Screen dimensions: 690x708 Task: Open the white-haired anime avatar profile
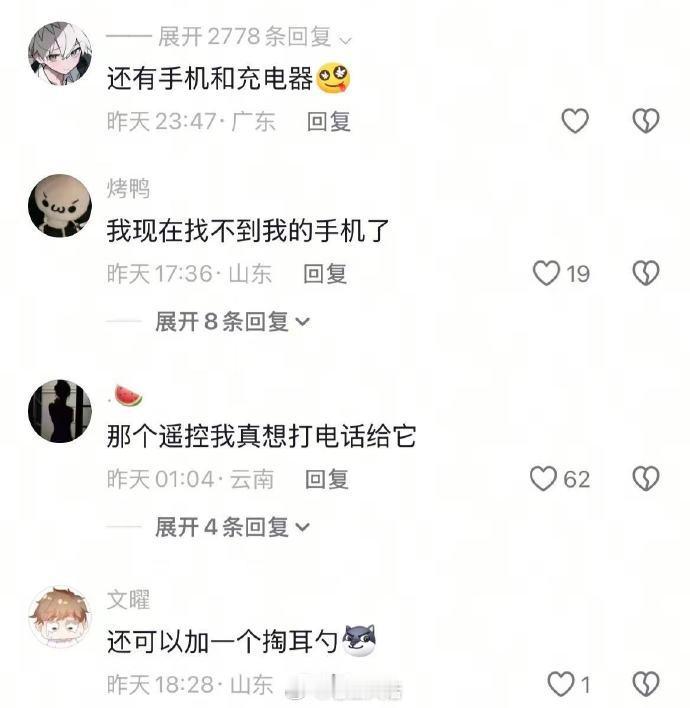click(60, 53)
